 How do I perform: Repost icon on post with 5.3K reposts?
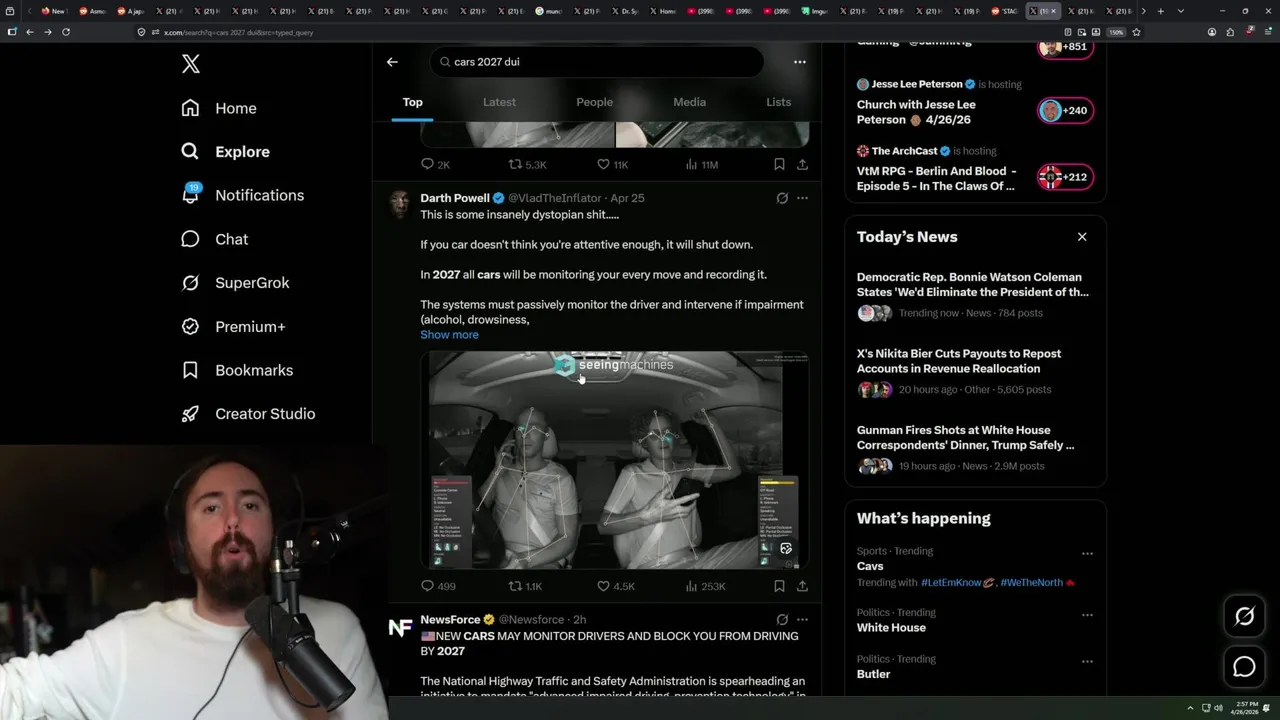[515, 165]
